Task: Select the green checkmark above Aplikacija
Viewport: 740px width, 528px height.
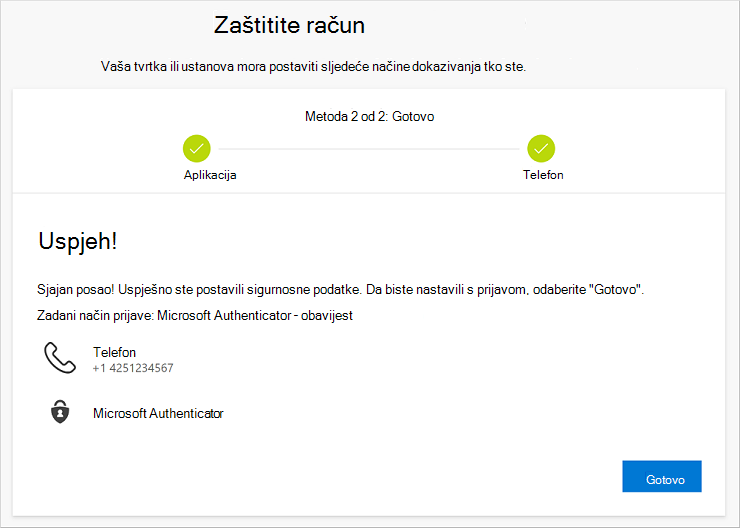Action: 197,149
